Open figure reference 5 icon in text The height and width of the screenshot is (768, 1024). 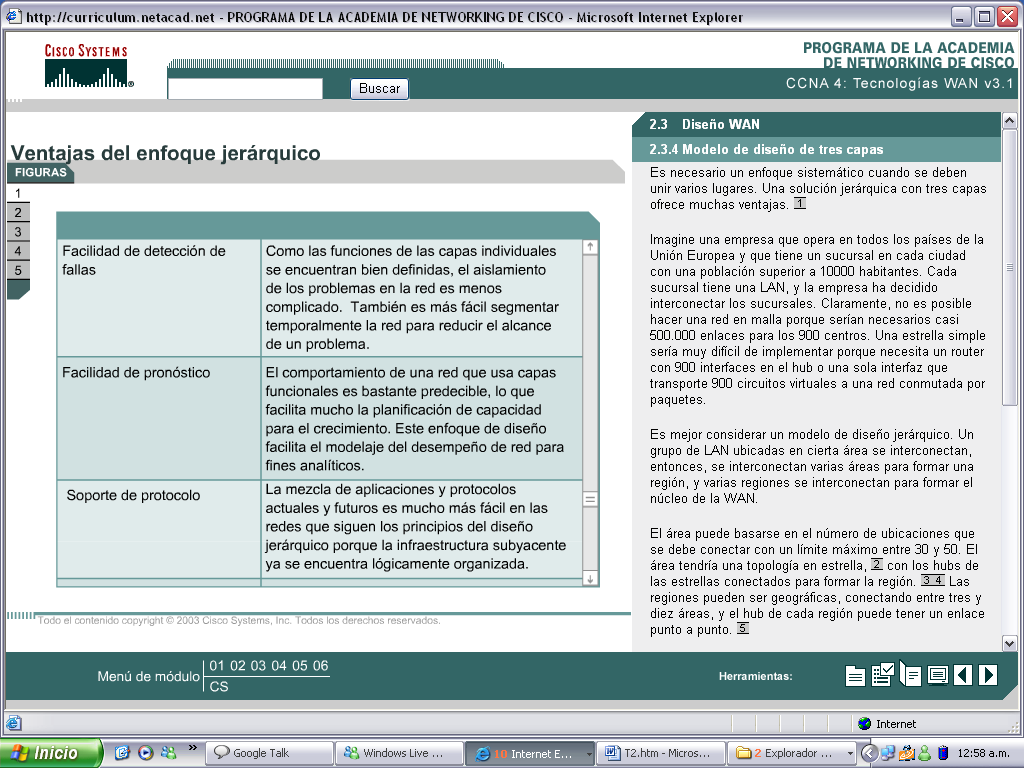click(743, 628)
